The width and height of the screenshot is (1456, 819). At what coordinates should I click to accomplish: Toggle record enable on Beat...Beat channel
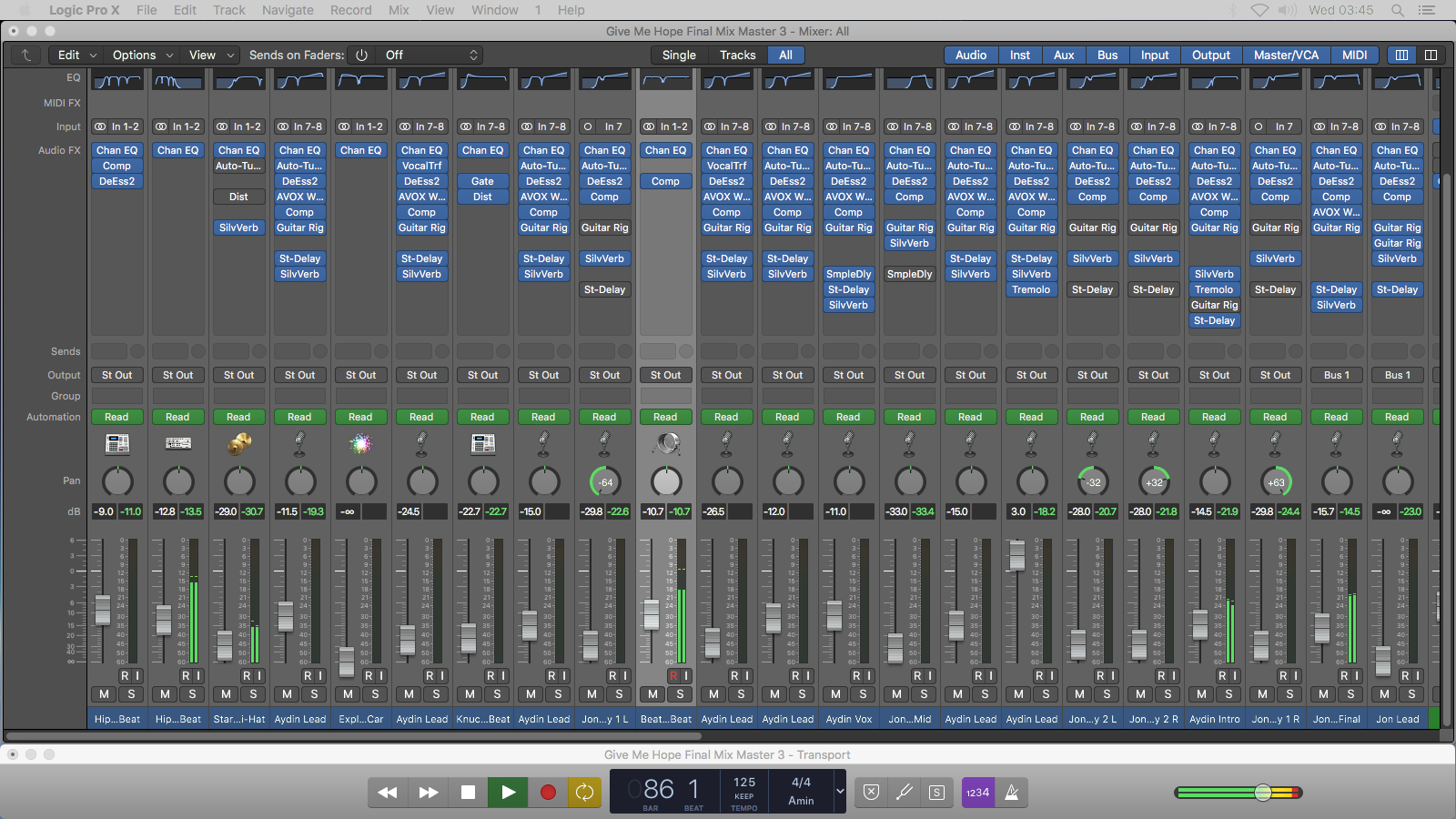pos(673,676)
